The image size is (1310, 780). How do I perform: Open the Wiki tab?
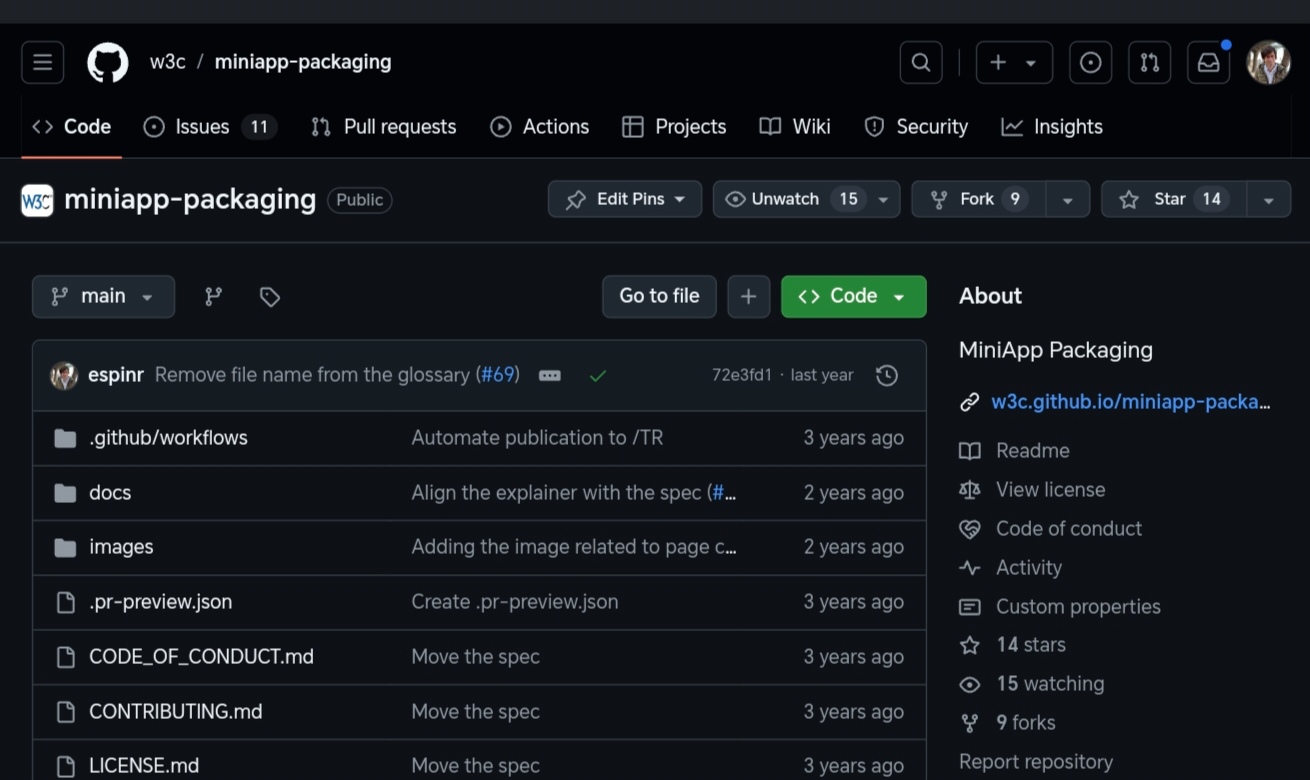tap(795, 127)
